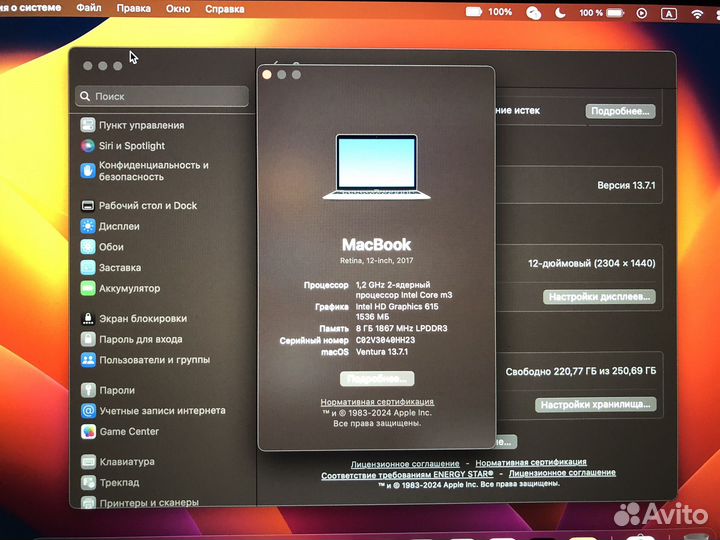Open Пароли key icon
This screenshot has width=720, height=540.
pos(88,390)
